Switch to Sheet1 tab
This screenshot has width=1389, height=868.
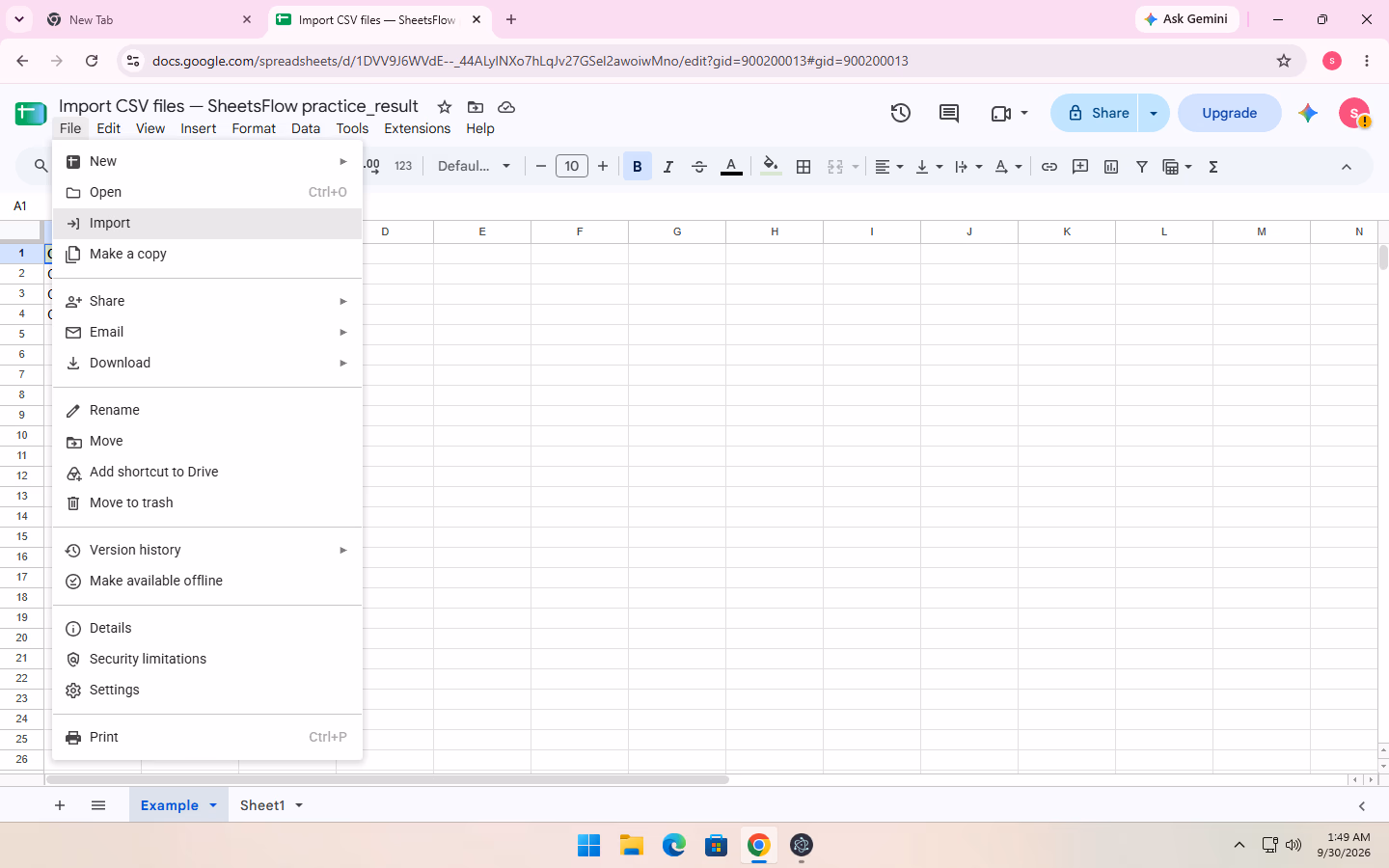click(x=262, y=805)
